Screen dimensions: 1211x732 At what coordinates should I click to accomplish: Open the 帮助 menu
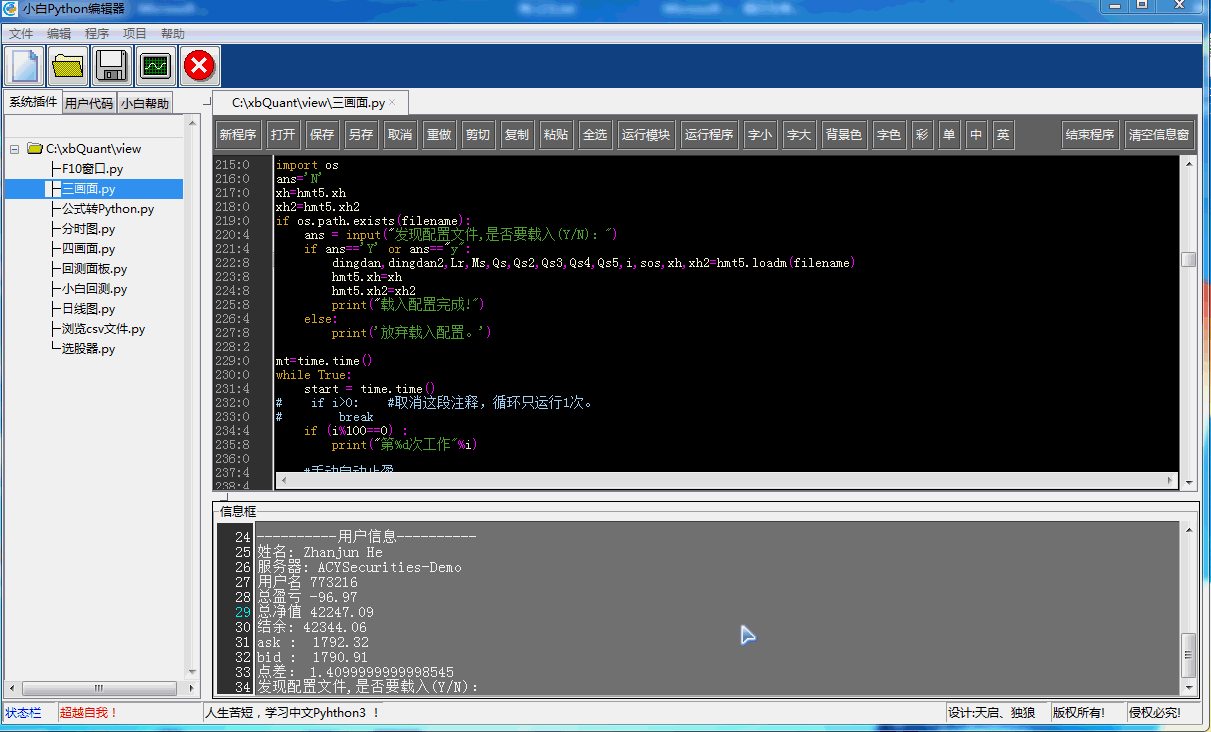click(x=173, y=34)
